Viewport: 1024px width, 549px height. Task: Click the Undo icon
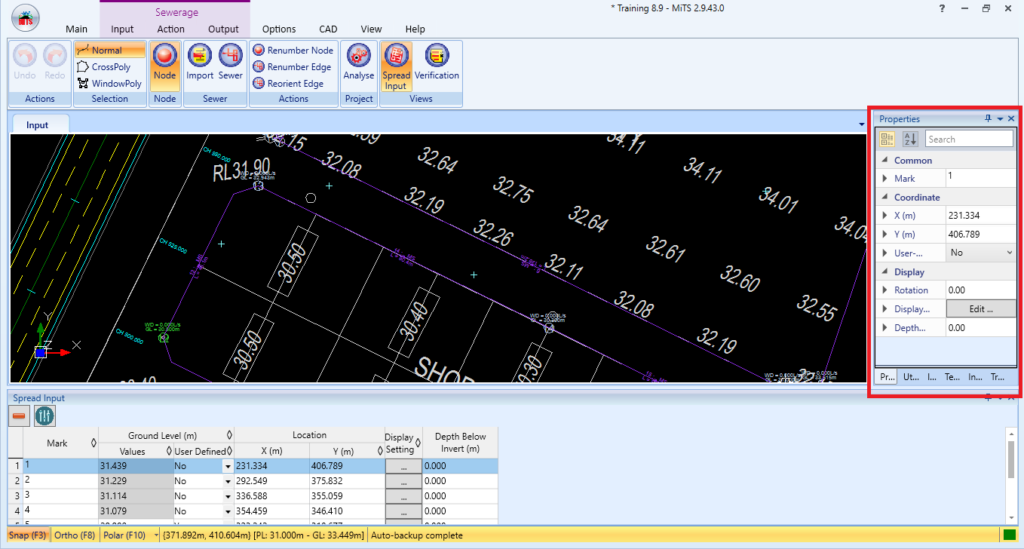[25, 62]
